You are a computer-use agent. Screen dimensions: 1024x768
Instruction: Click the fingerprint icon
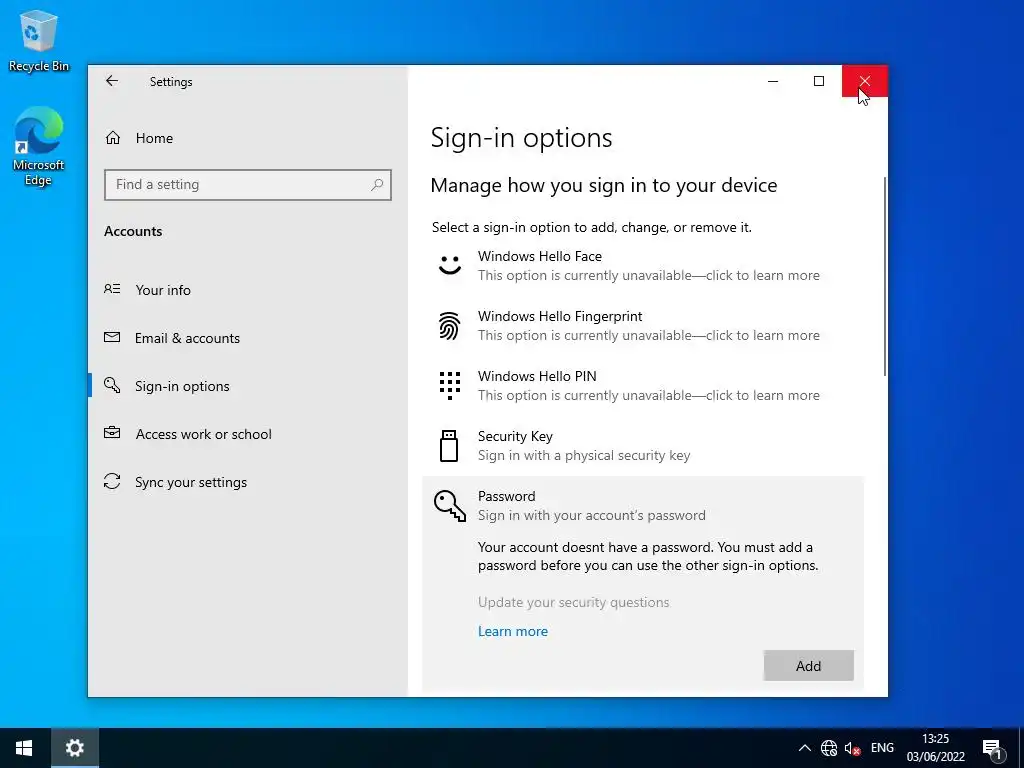pyautogui.click(x=449, y=325)
